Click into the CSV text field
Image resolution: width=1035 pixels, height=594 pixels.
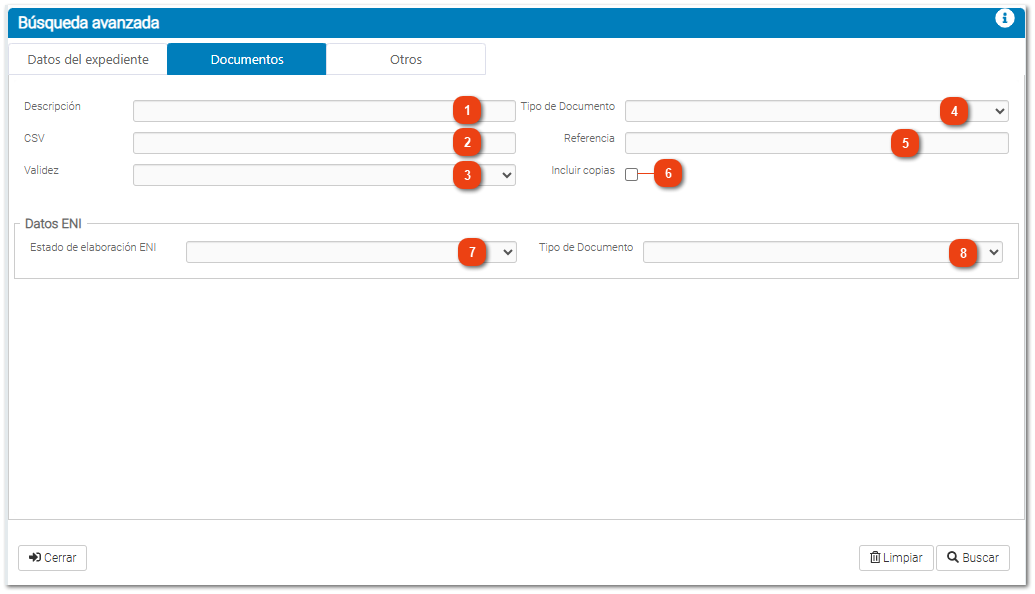[x=324, y=143]
